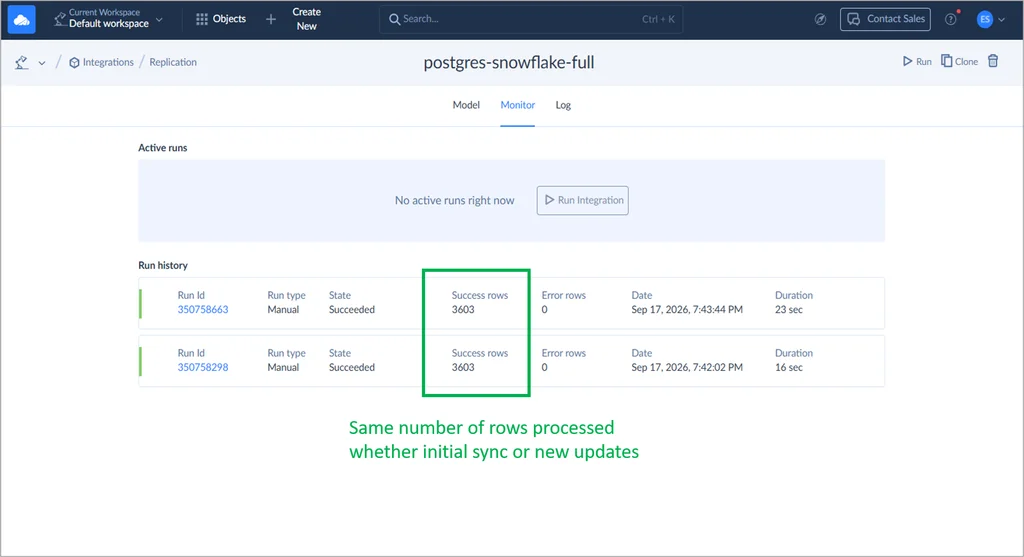Click the Replication breadcrumb

click(172, 62)
